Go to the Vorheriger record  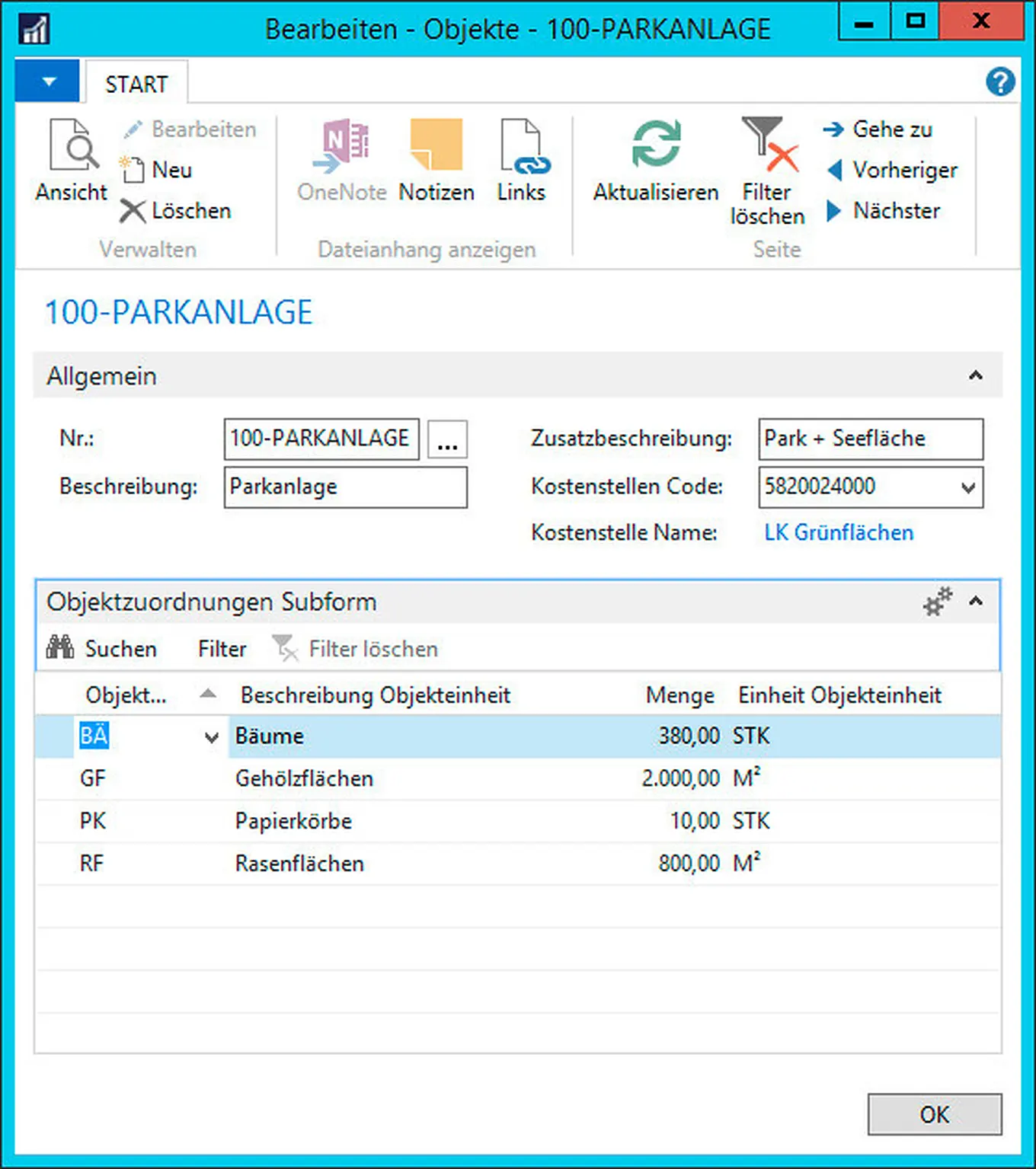pyautogui.click(x=893, y=170)
